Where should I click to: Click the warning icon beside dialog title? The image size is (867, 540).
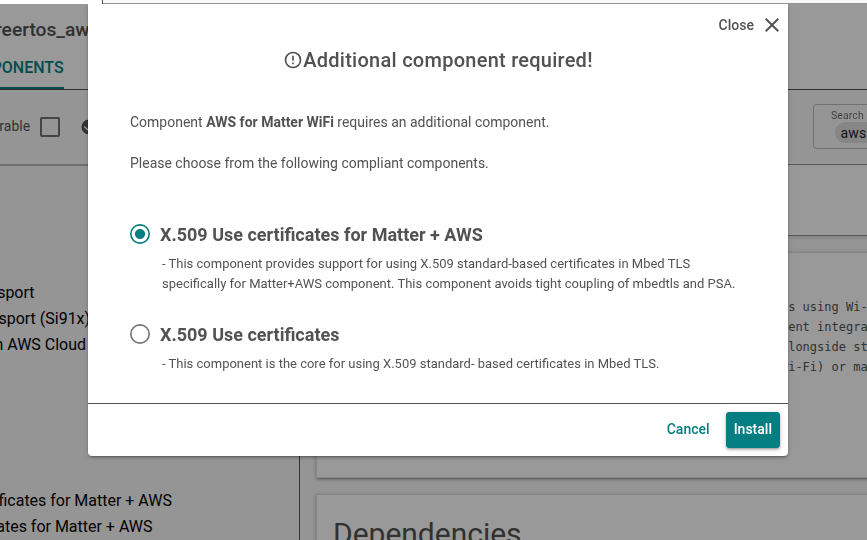coord(293,60)
